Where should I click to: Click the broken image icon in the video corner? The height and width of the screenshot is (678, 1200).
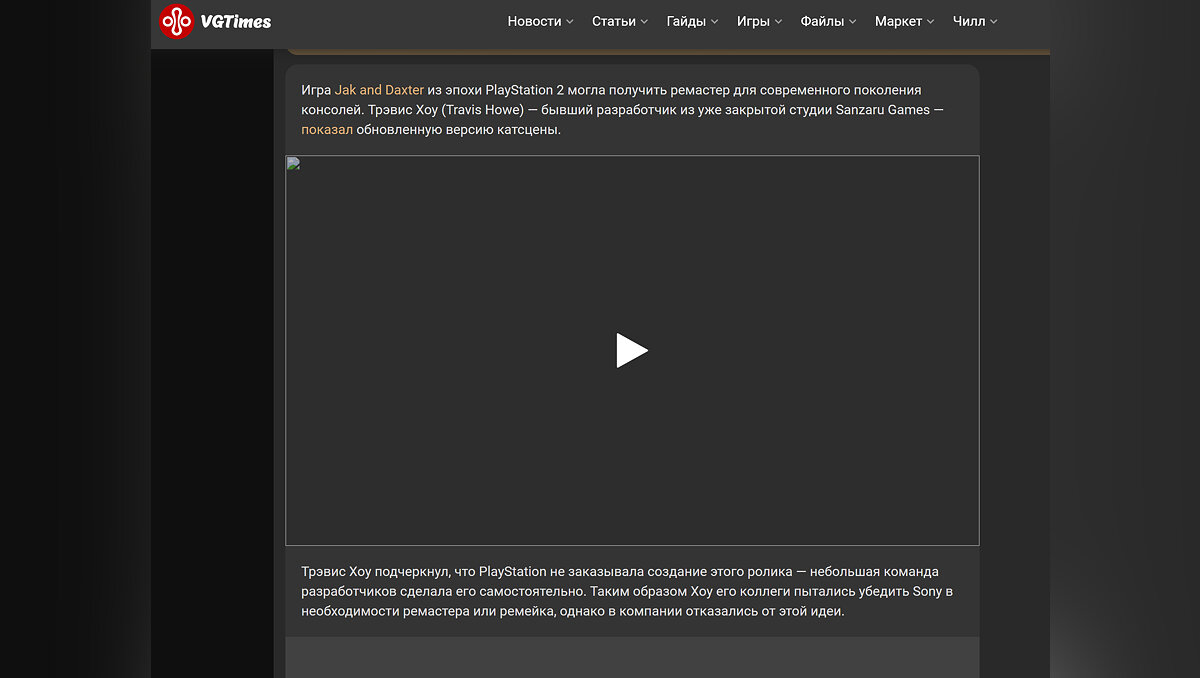(x=293, y=163)
